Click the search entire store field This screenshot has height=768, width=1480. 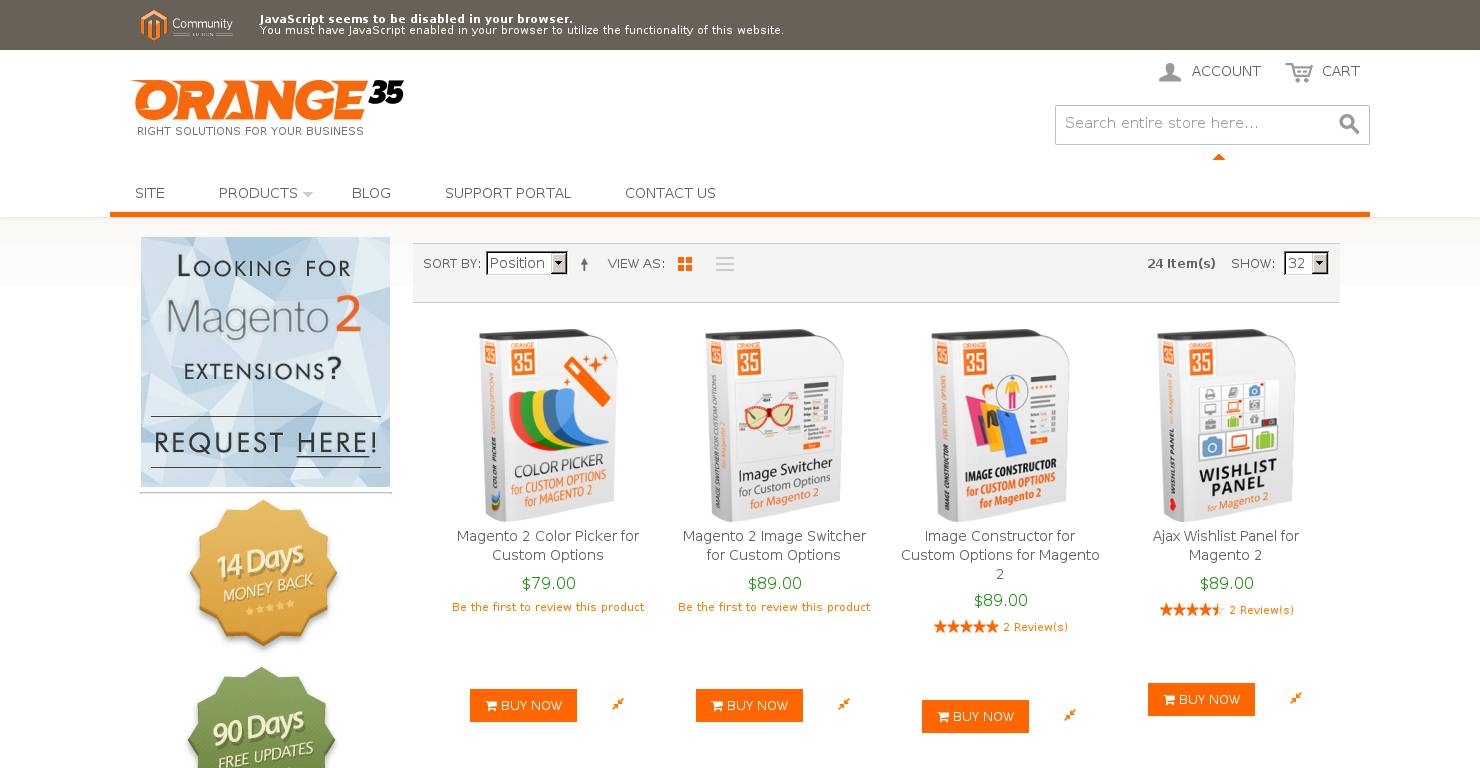click(1195, 124)
